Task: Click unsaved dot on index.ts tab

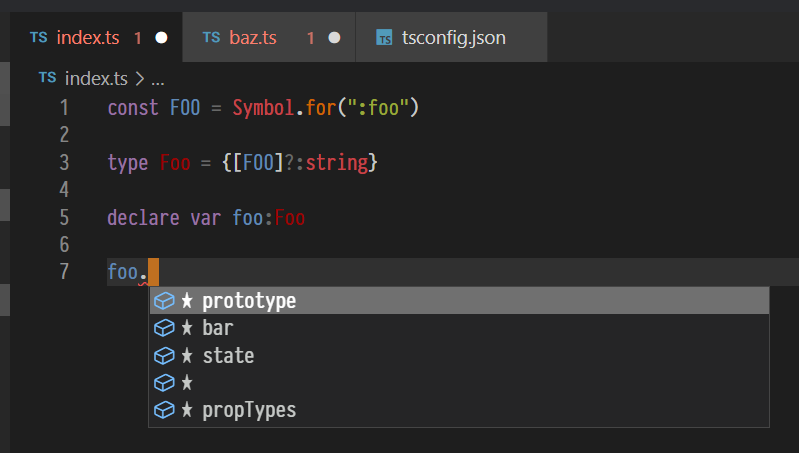Action: point(161,38)
